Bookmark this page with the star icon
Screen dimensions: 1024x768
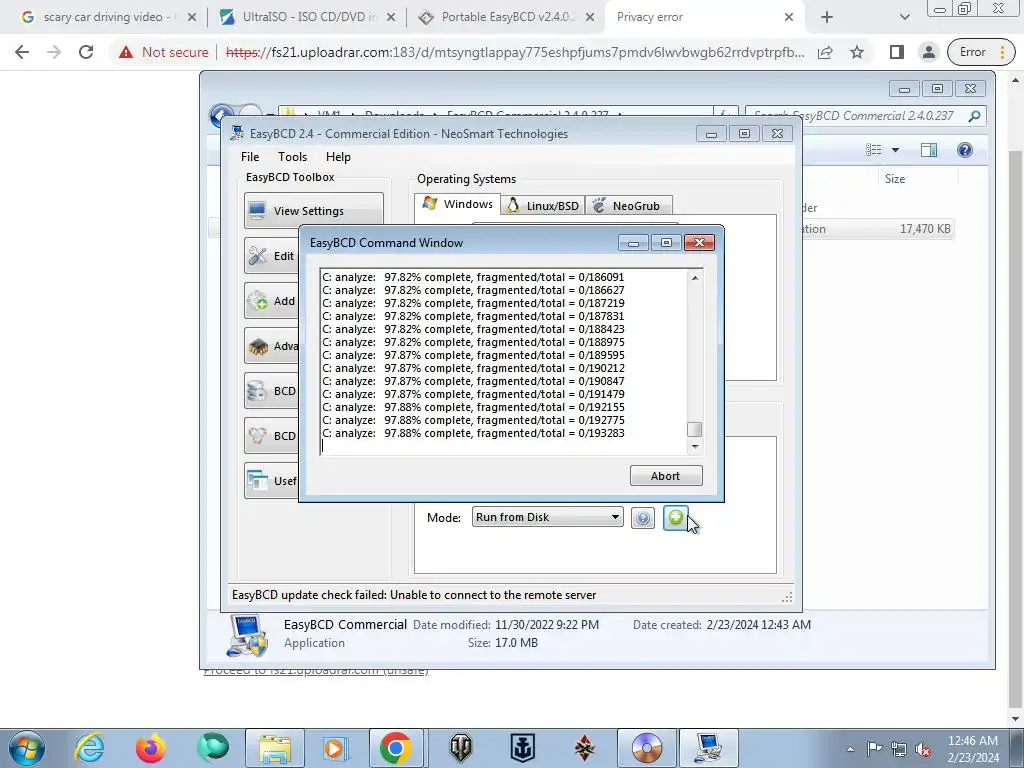click(x=857, y=52)
